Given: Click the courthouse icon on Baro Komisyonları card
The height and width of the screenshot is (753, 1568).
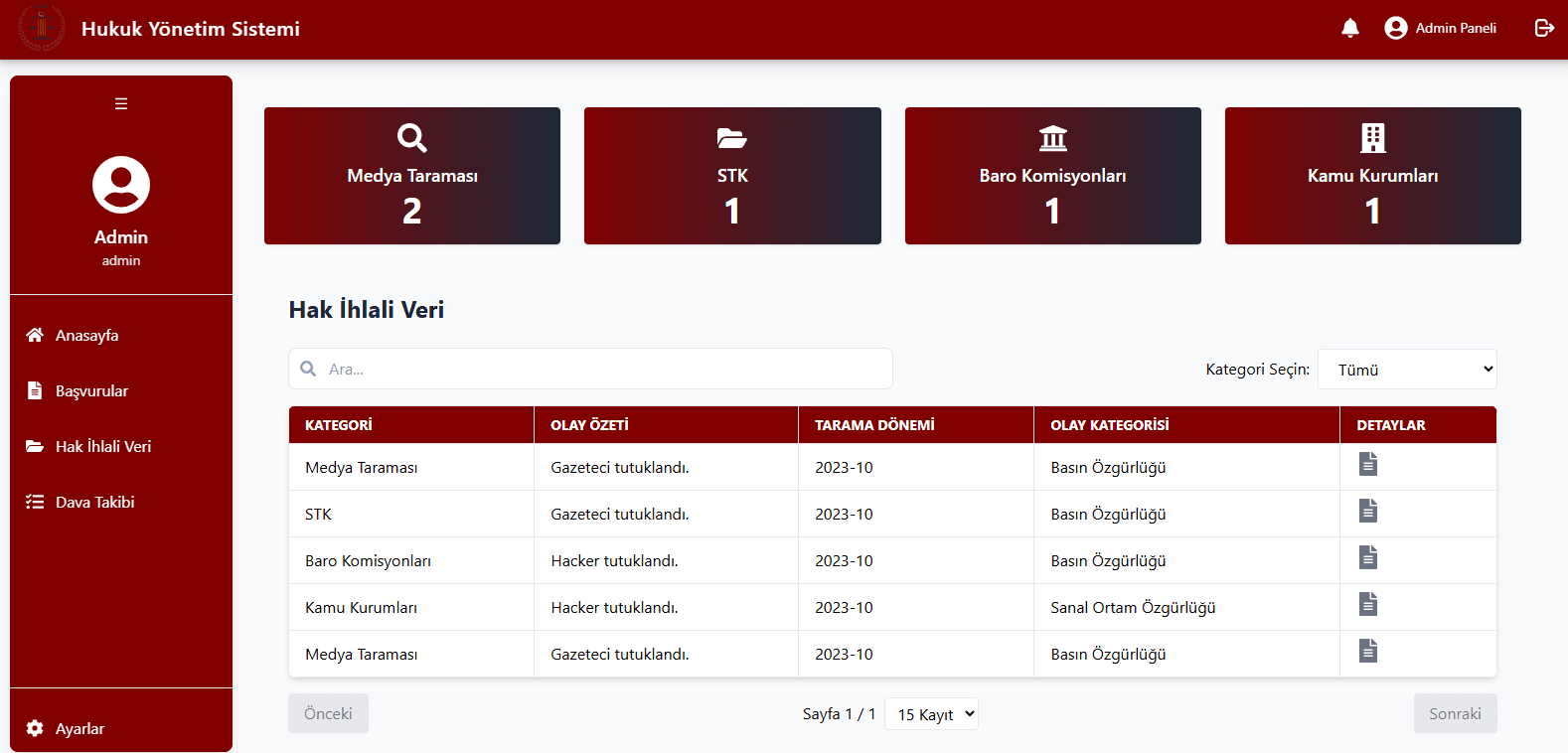Looking at the screenshot, I should (1053, 138).
